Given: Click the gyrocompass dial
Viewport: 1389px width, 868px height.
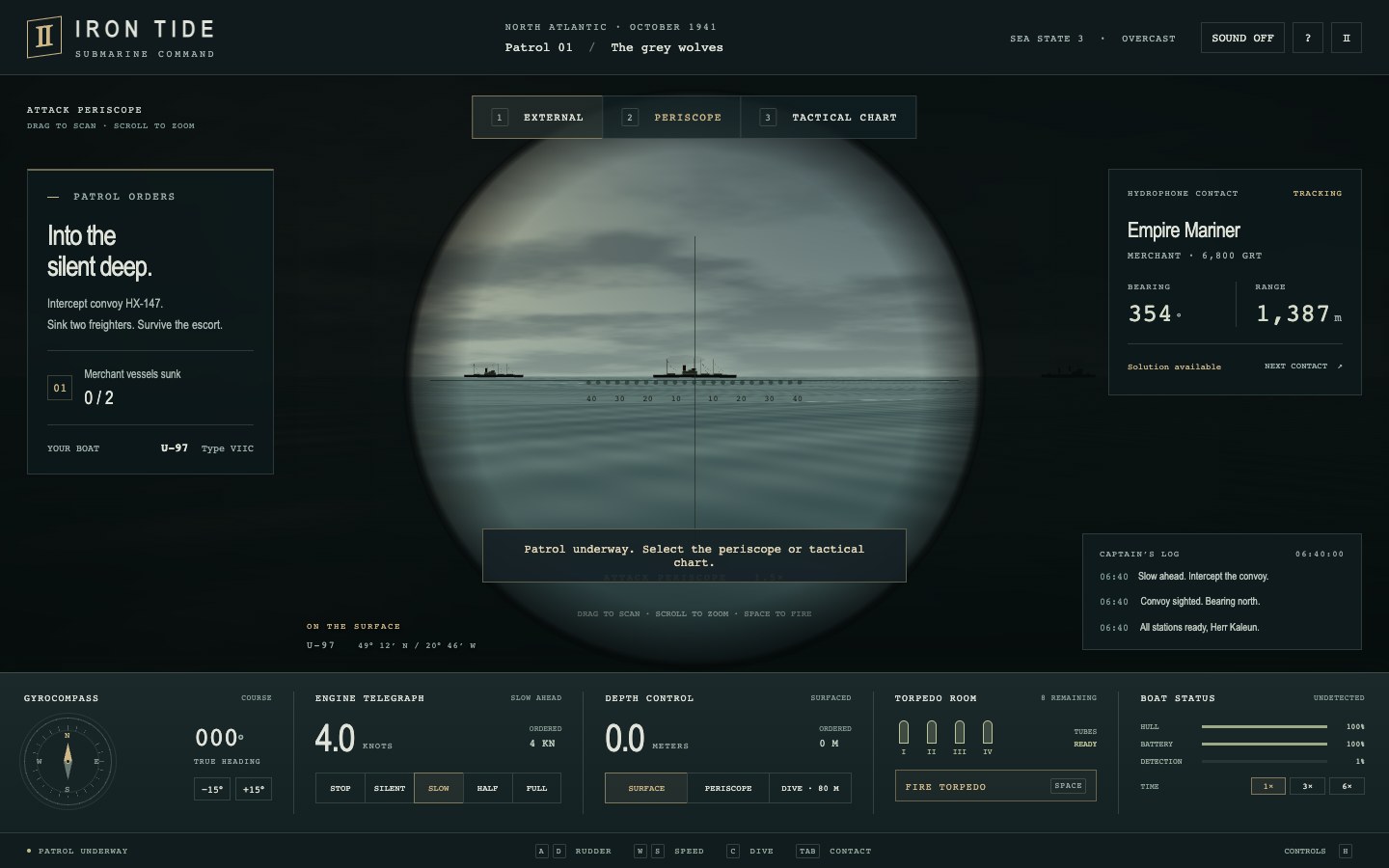Looking at the screenshot, I should tap(68, 761).
